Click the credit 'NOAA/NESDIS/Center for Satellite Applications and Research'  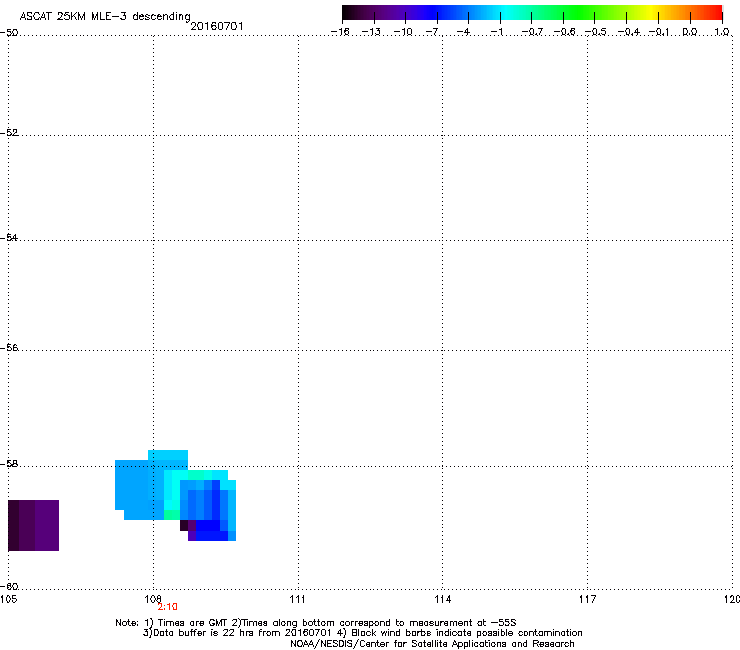(x=432, y=644)
